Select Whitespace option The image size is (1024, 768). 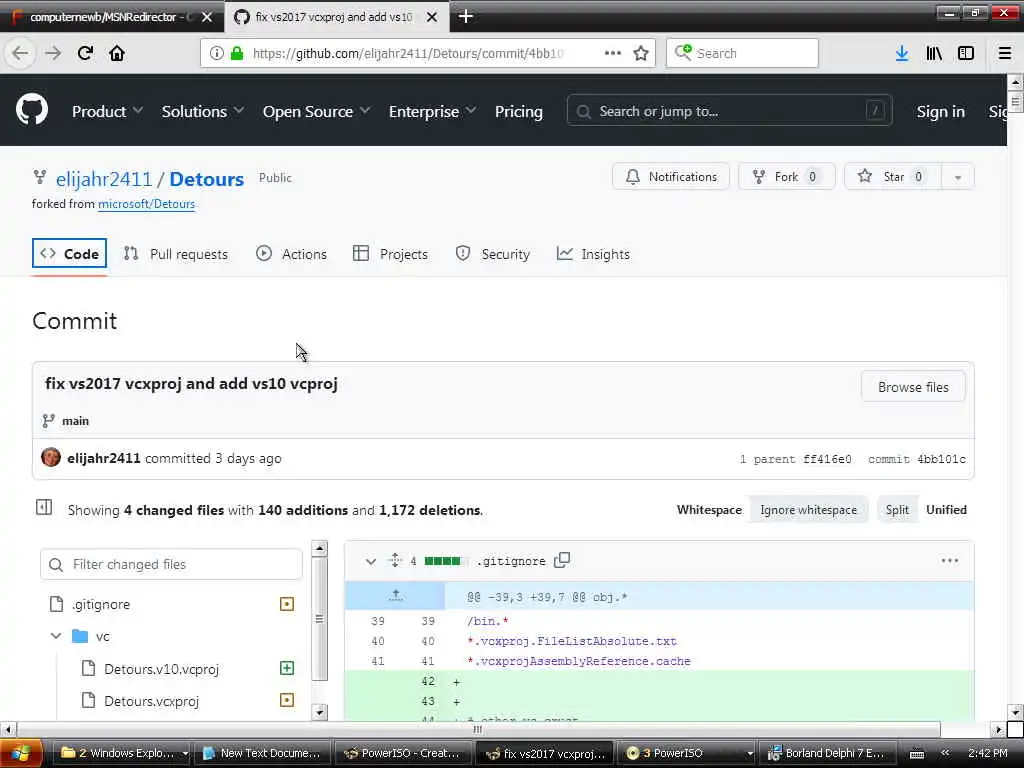709,510
